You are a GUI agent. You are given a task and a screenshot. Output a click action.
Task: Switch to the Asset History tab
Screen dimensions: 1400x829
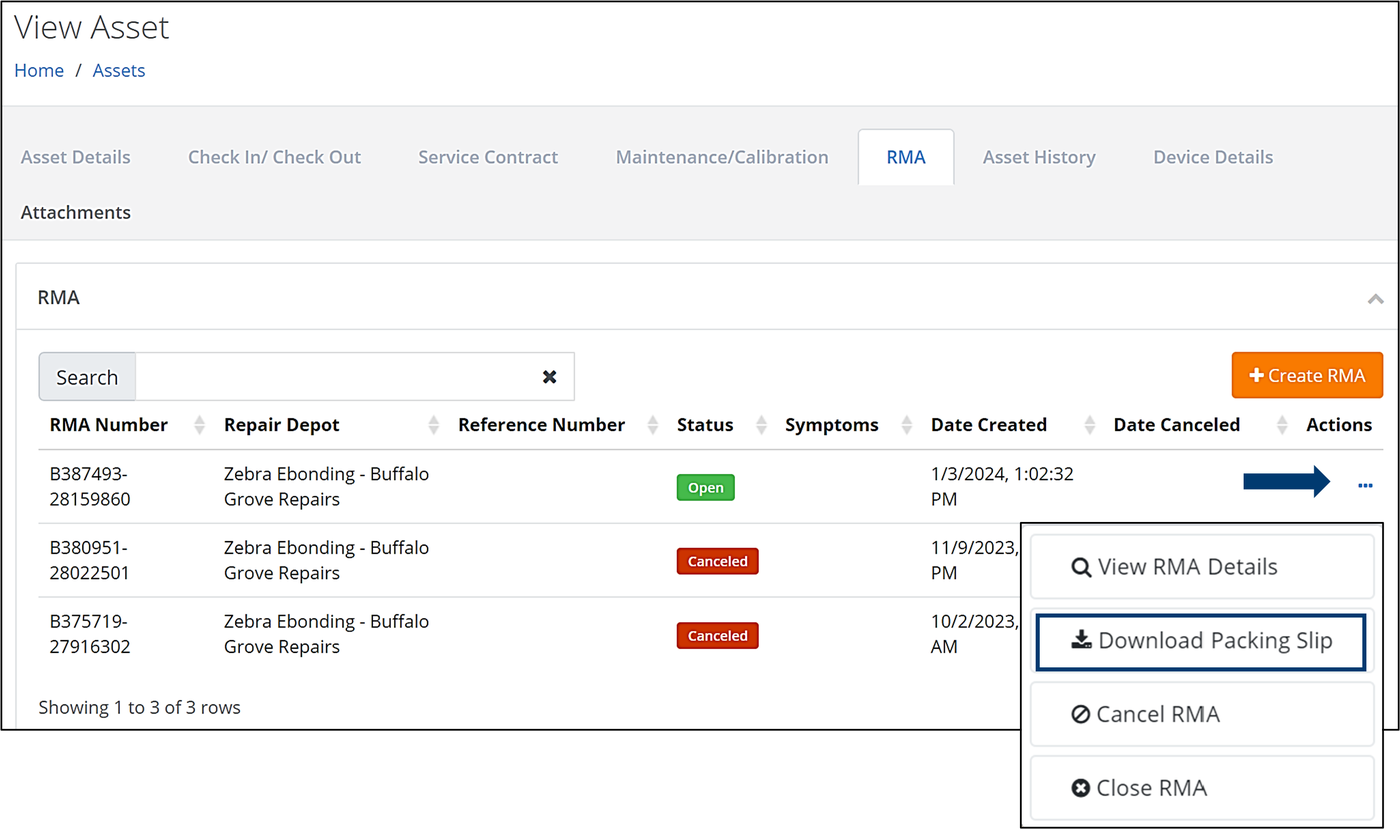1039,157
